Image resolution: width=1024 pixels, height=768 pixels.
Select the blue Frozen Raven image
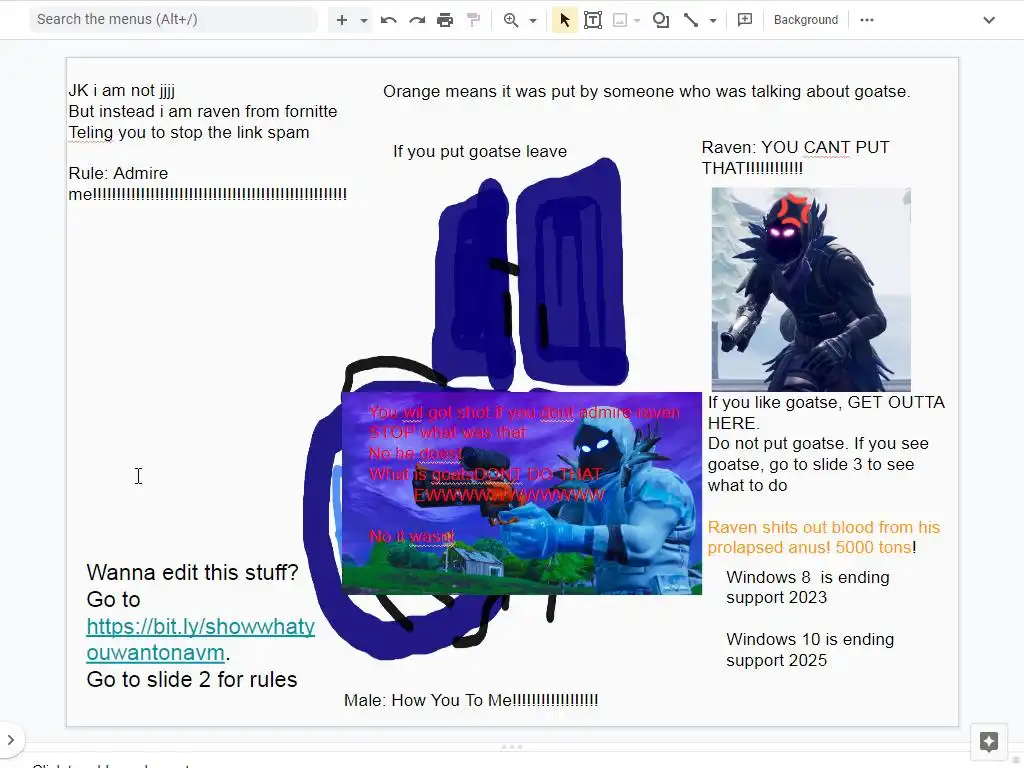coord(522,493)
